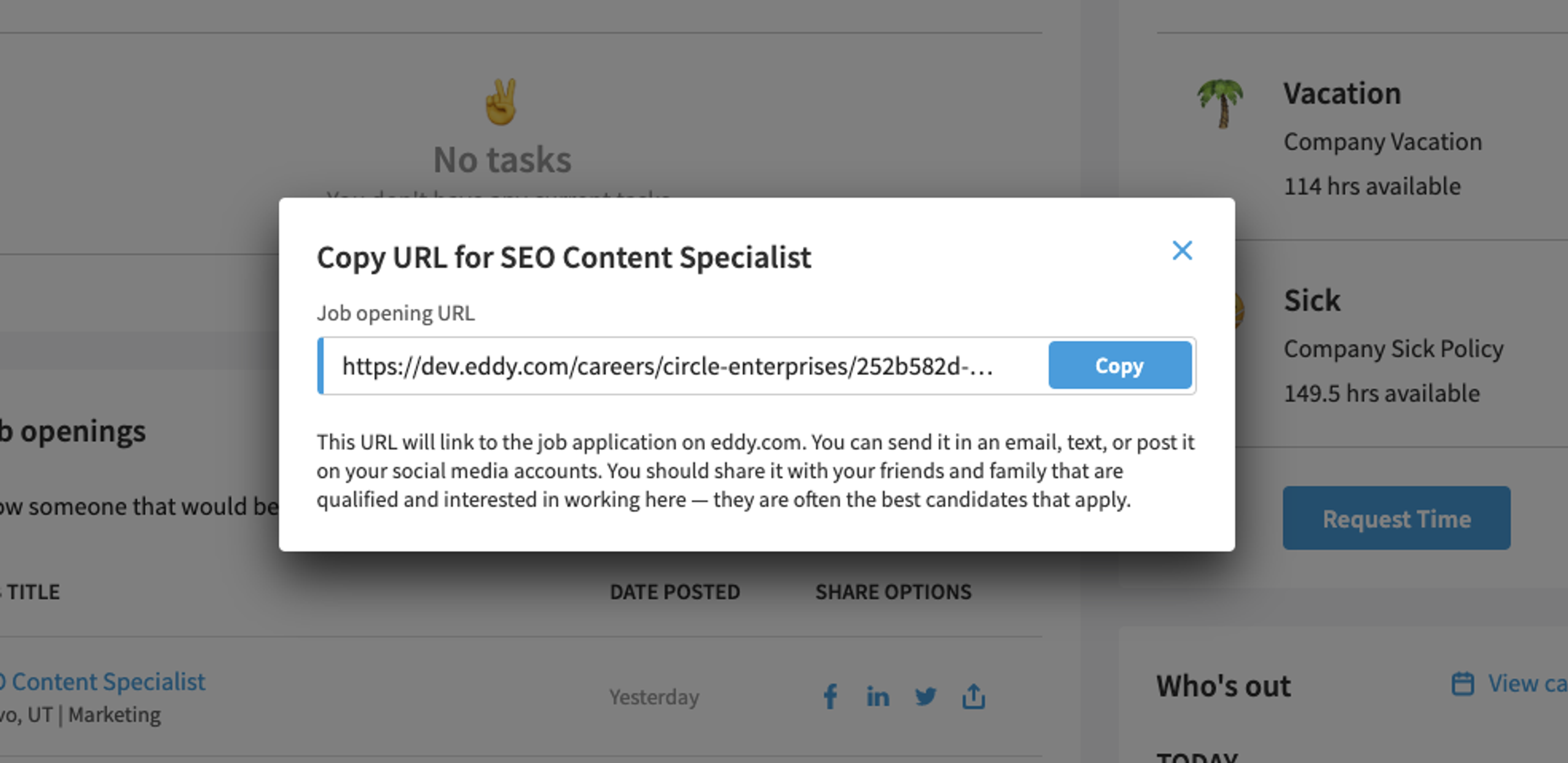The image size is (1568, 763).
Task: Click the Vacation policy heading
Action: tap(1342, 94)
